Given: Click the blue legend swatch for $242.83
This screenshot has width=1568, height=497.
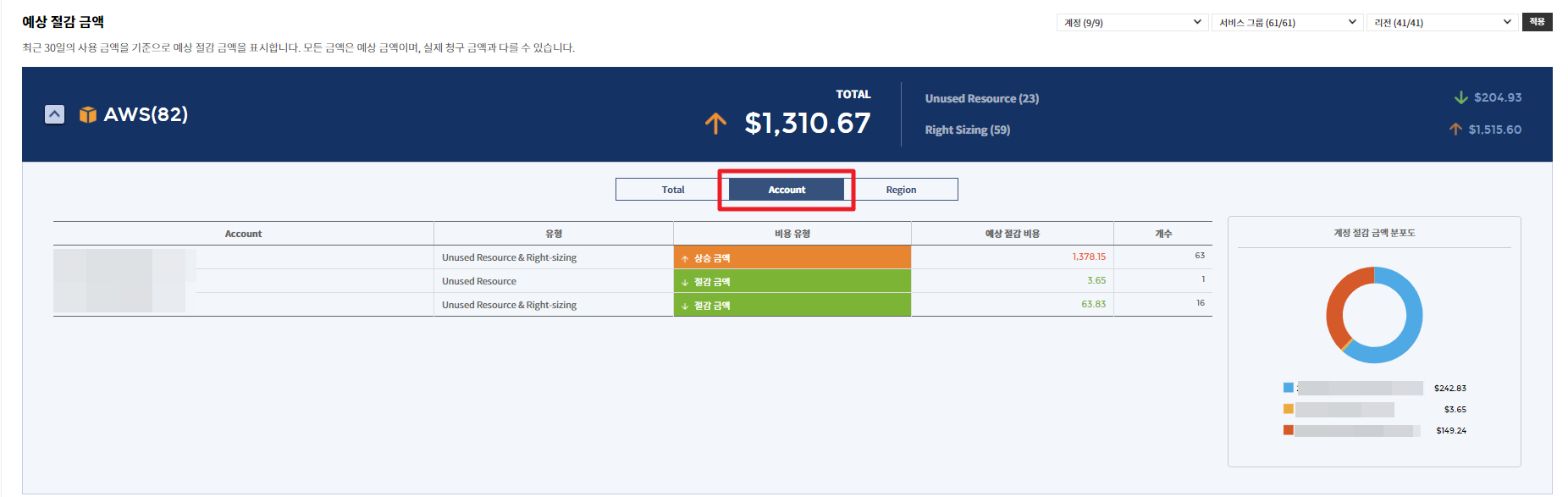Looking at the screenshot, I should click(x=1288, y=388).
